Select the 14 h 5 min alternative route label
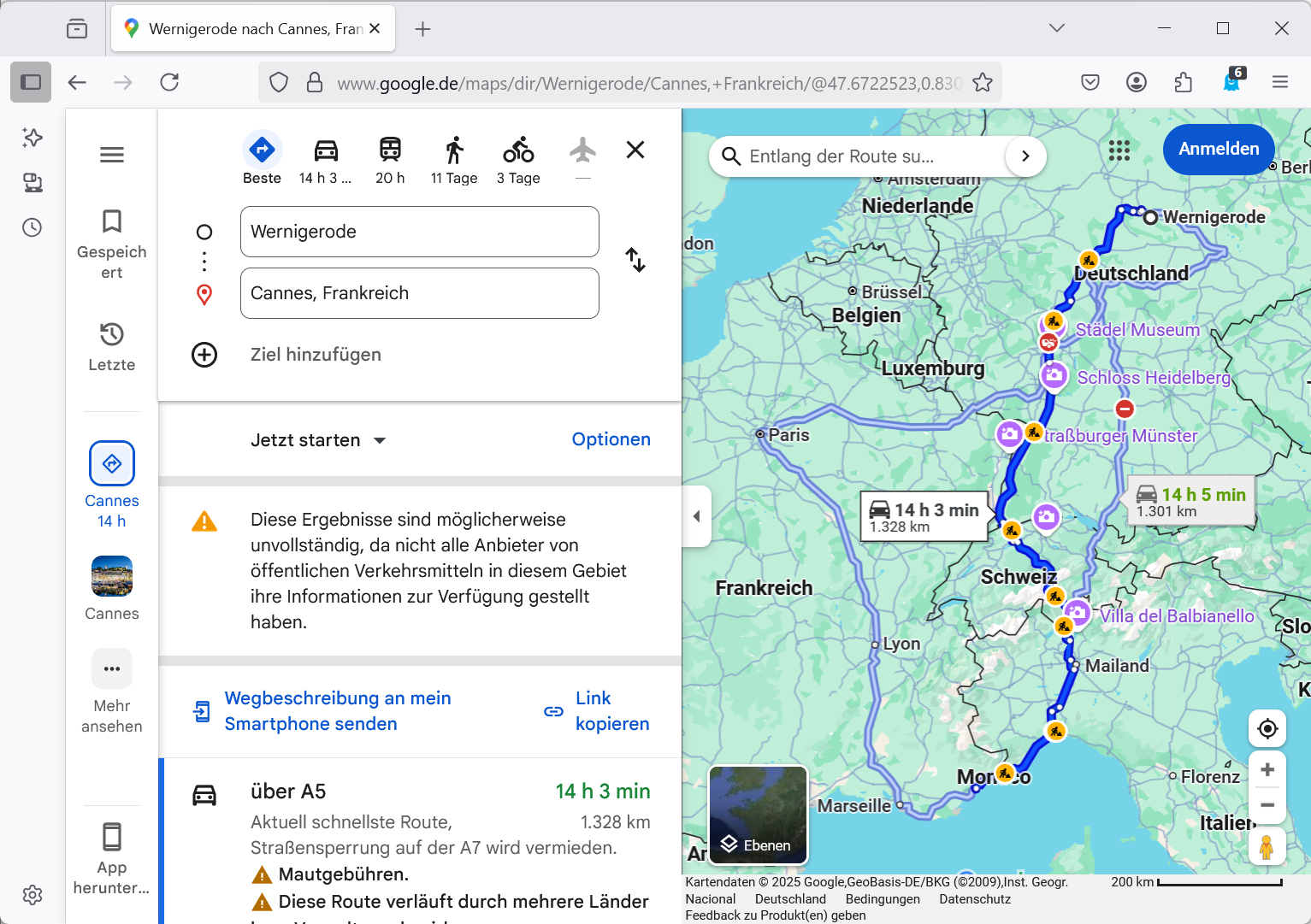 [x=1191, y=502]
